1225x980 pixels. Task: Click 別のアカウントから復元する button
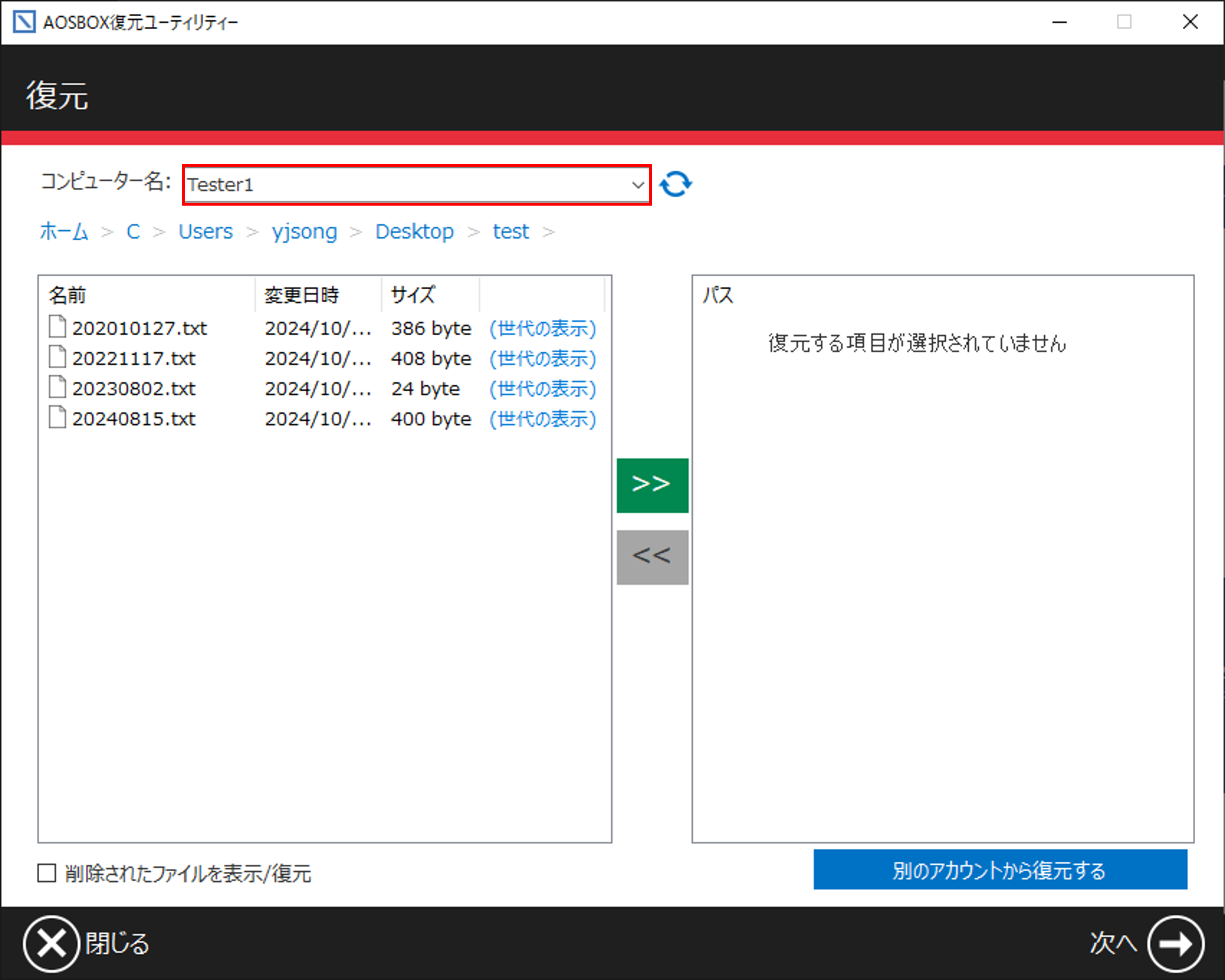coord(1000,869)
